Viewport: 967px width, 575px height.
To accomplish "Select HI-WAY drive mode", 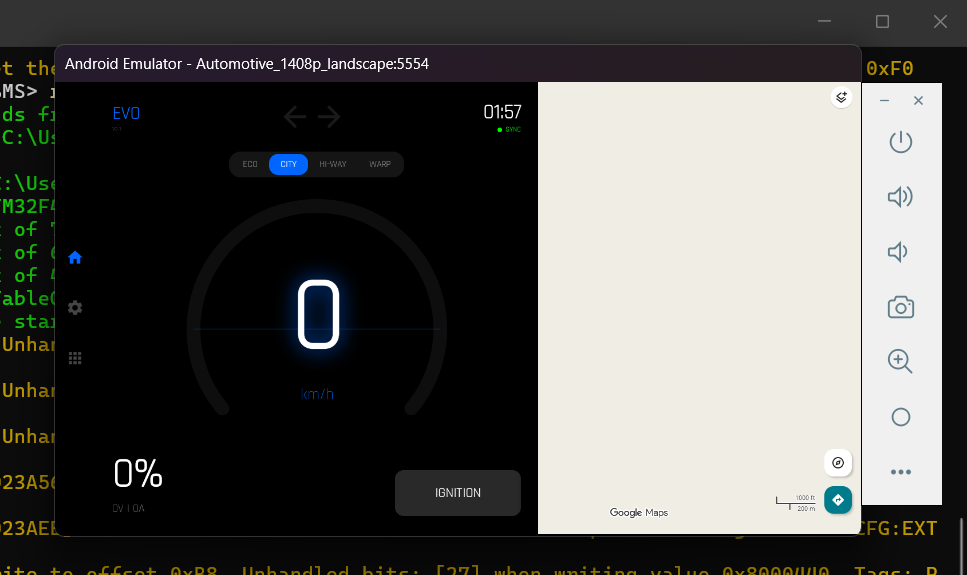I will click(333, 164).
